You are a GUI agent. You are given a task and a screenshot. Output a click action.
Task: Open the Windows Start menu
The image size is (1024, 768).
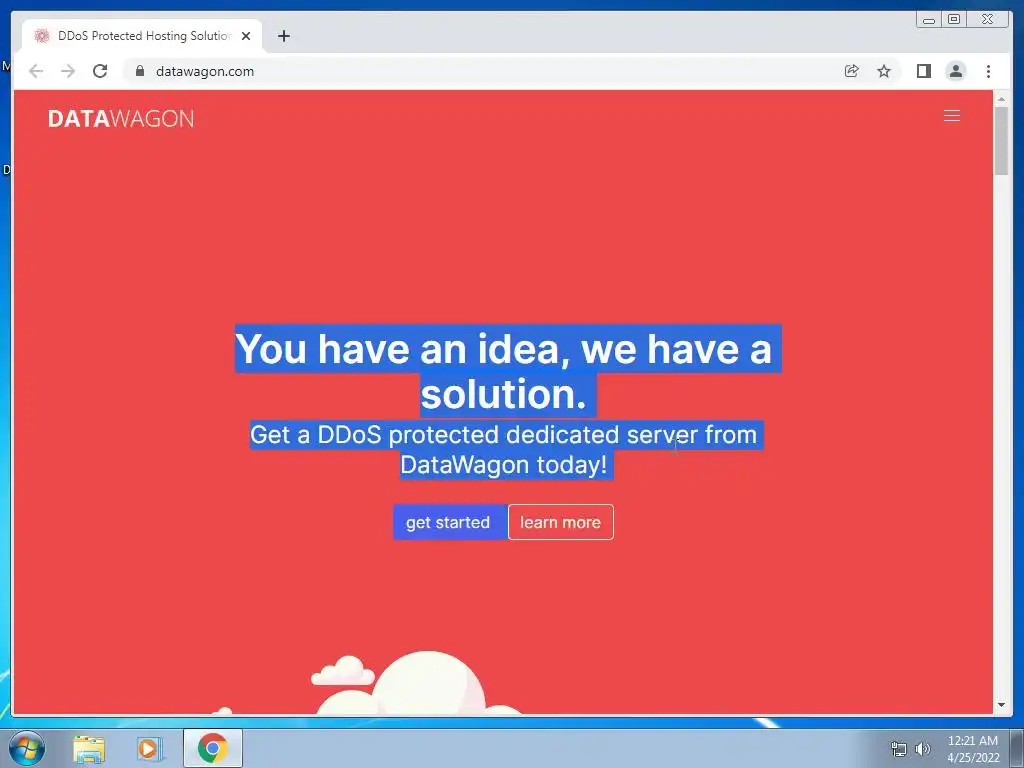(x=27, y=748)
